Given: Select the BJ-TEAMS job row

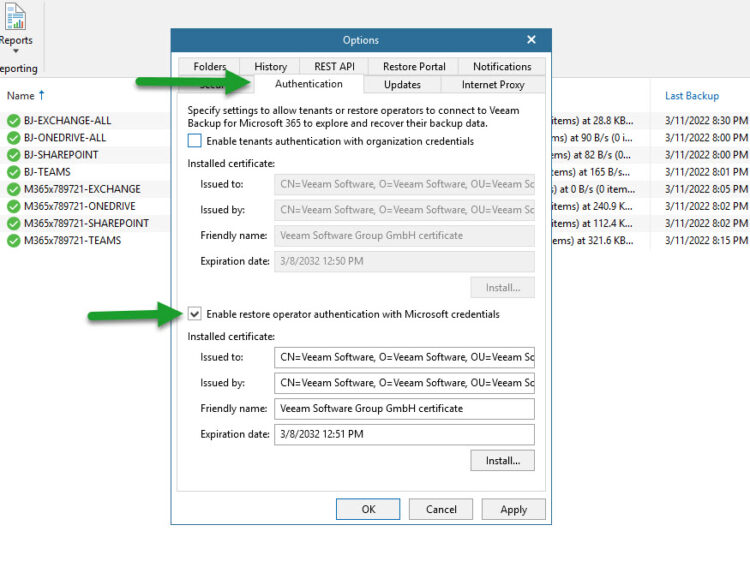Looking at the screenshot, I should [x=47, y=172].
